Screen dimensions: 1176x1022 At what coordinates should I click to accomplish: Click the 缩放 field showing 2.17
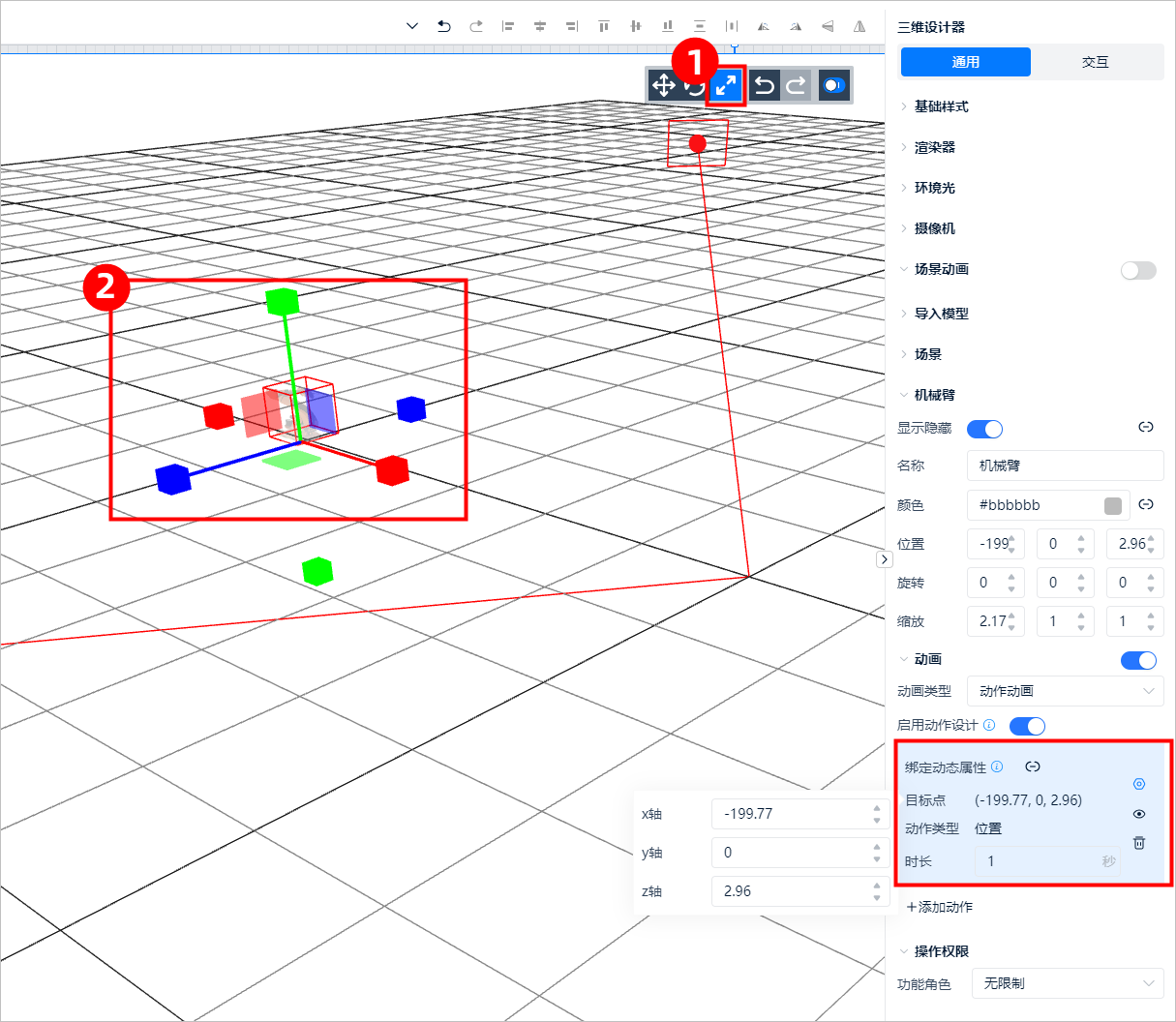point(995,621)
